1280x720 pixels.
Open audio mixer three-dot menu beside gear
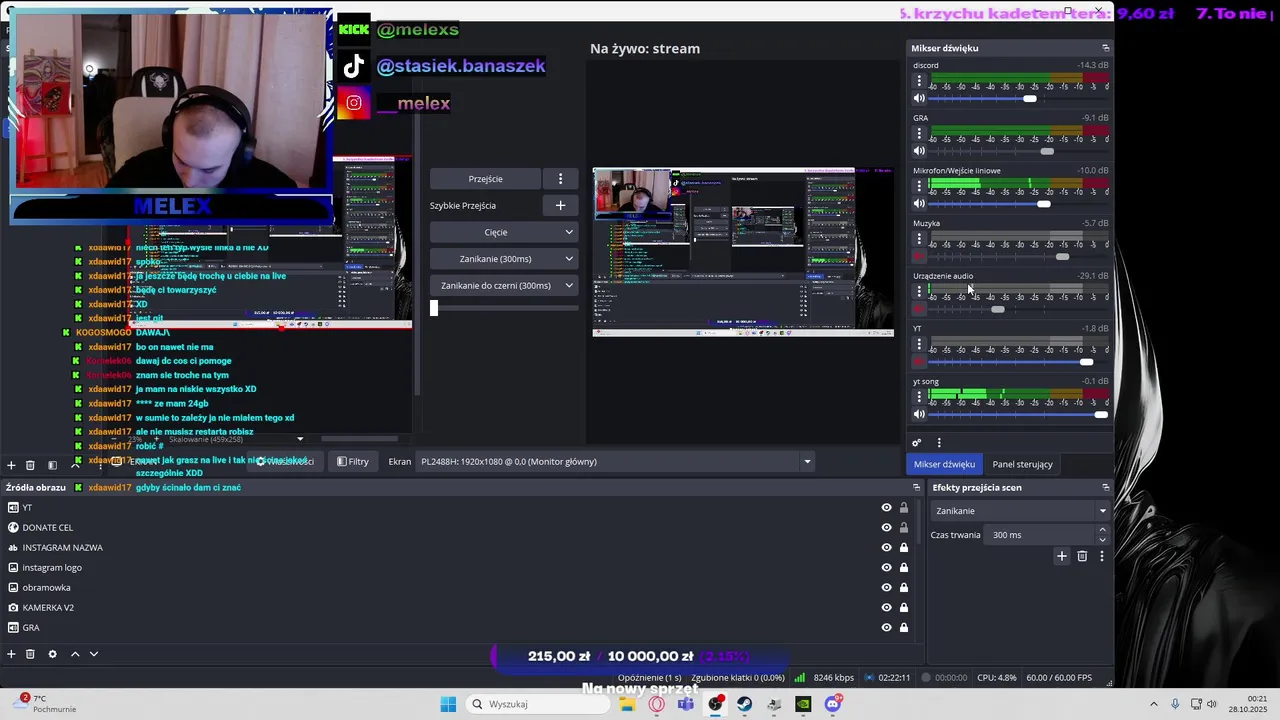[x=939, y=443]
